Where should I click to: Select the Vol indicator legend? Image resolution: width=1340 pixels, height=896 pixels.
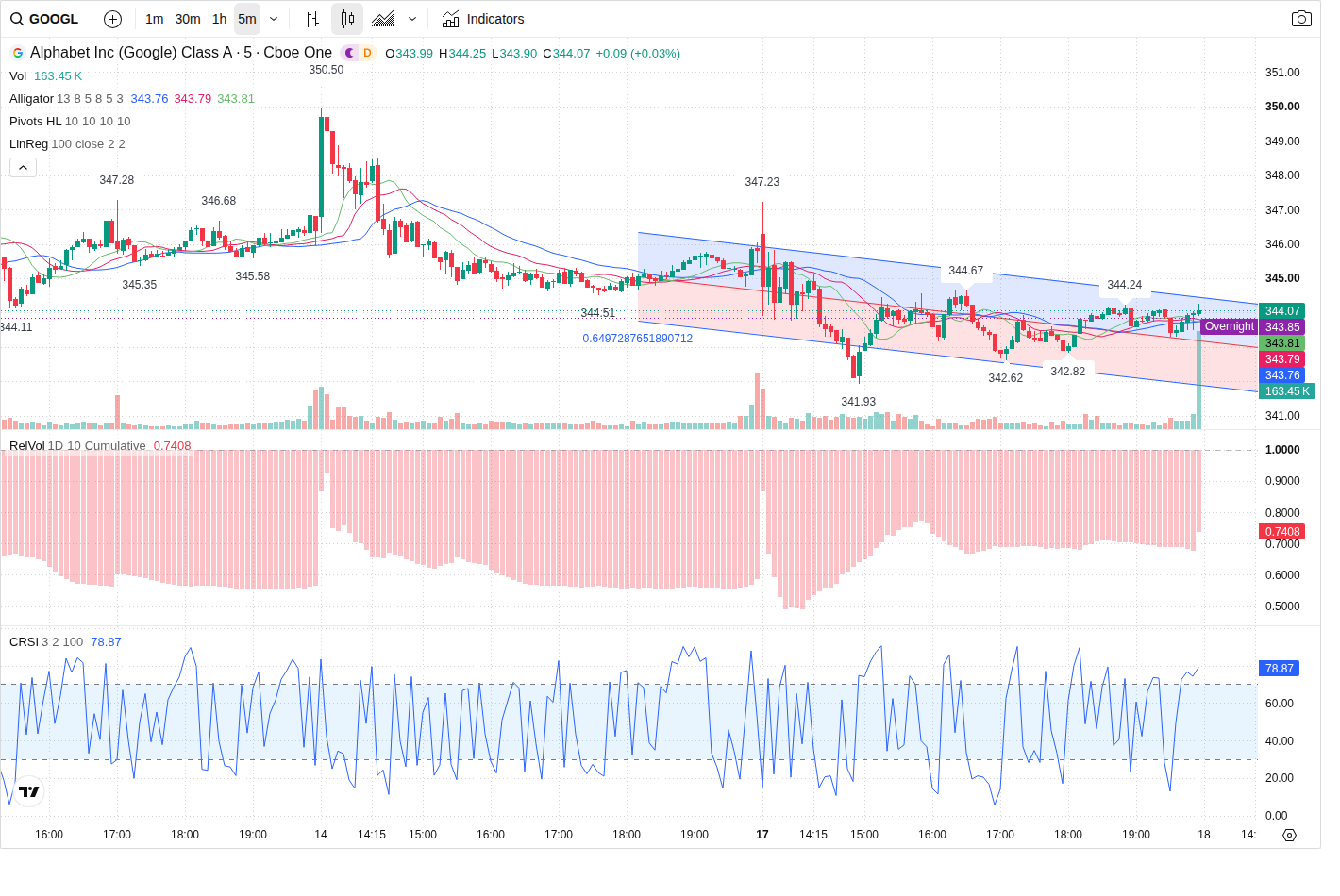pos(18,76)
